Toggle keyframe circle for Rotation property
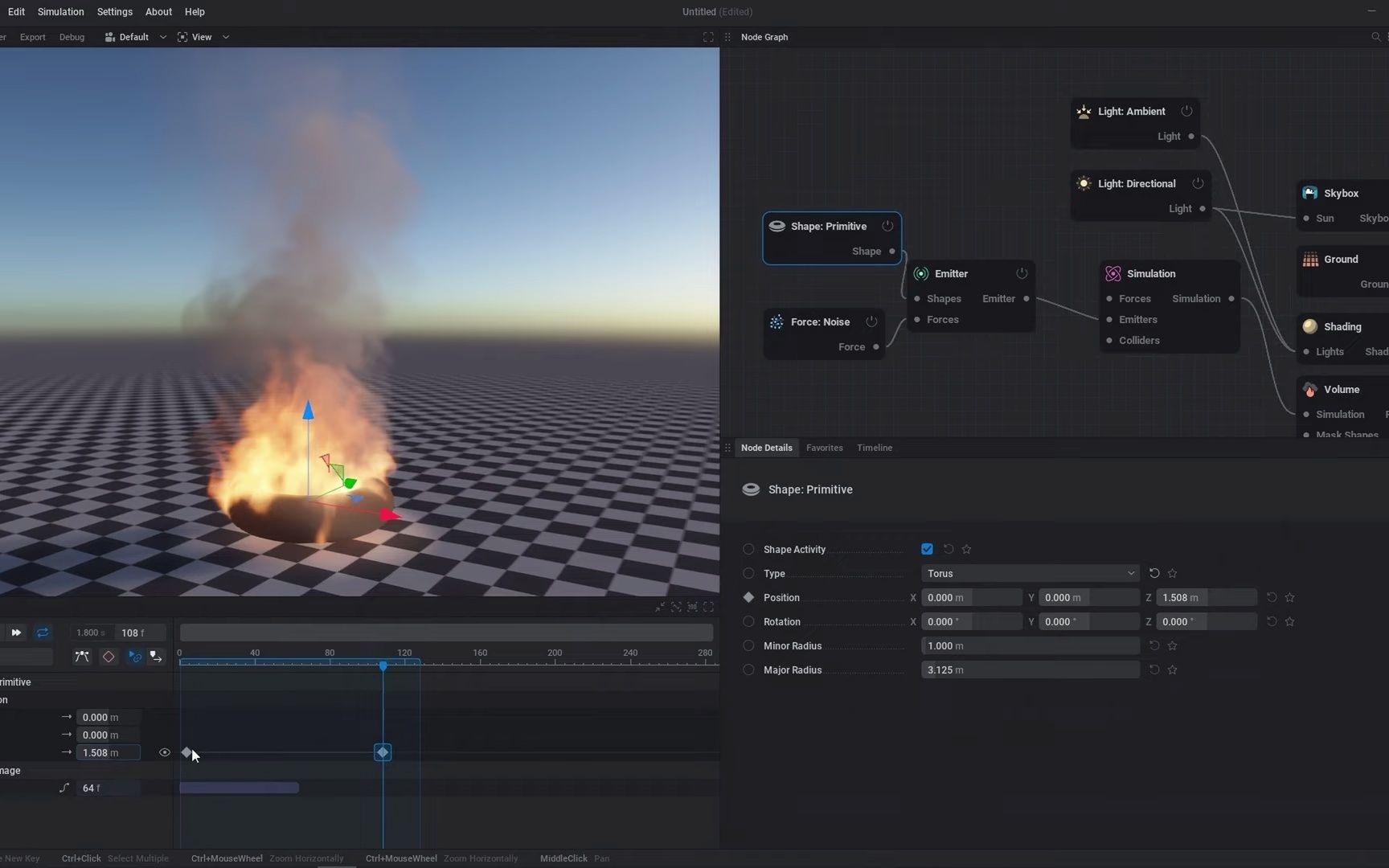The width and height of the screenshot is (1389, 868). [748, 621]
